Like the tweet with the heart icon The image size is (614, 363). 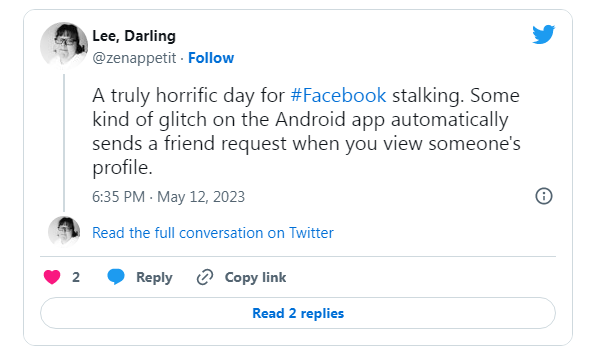point(52,277)
